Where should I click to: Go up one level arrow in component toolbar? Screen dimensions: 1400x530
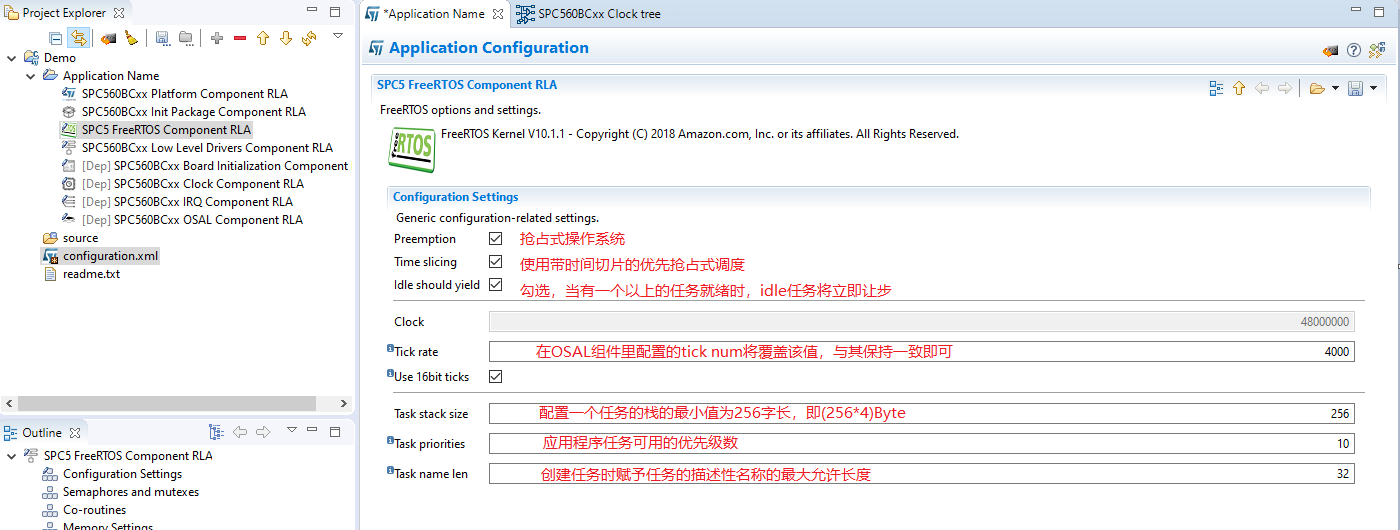tap(1239, 88)
